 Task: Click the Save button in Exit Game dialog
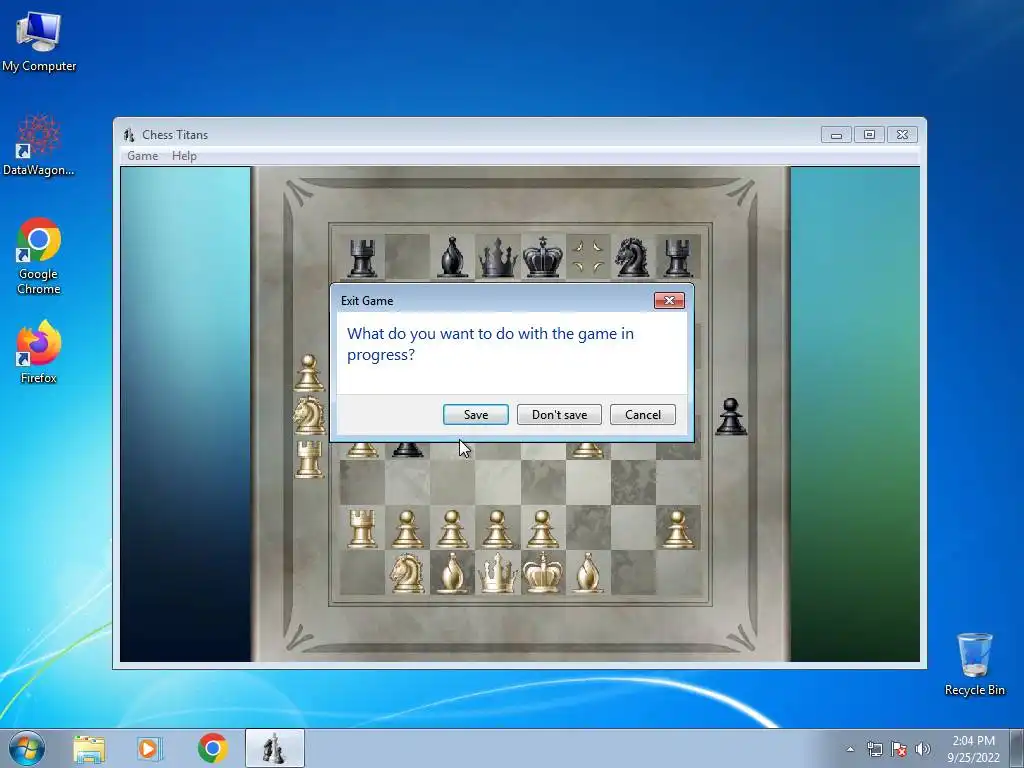475,415
